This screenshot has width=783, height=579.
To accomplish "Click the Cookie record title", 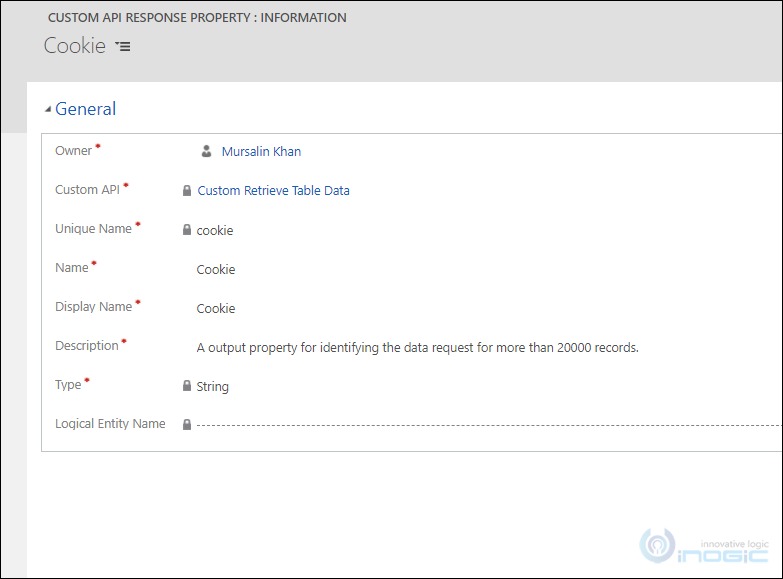I will click(75, 46).
